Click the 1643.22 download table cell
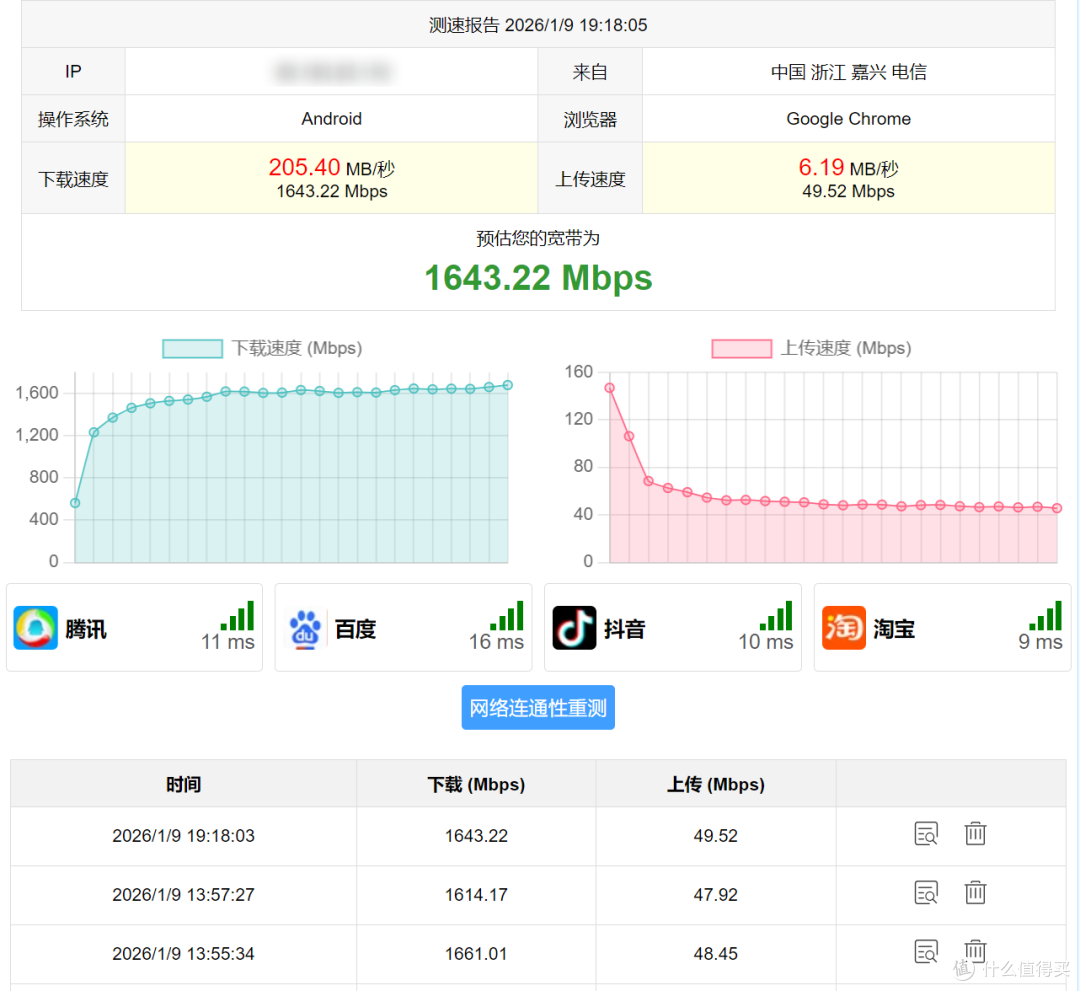Image resolution: width=1080 pixels, height=991 pixels. [x=476, y=836]
